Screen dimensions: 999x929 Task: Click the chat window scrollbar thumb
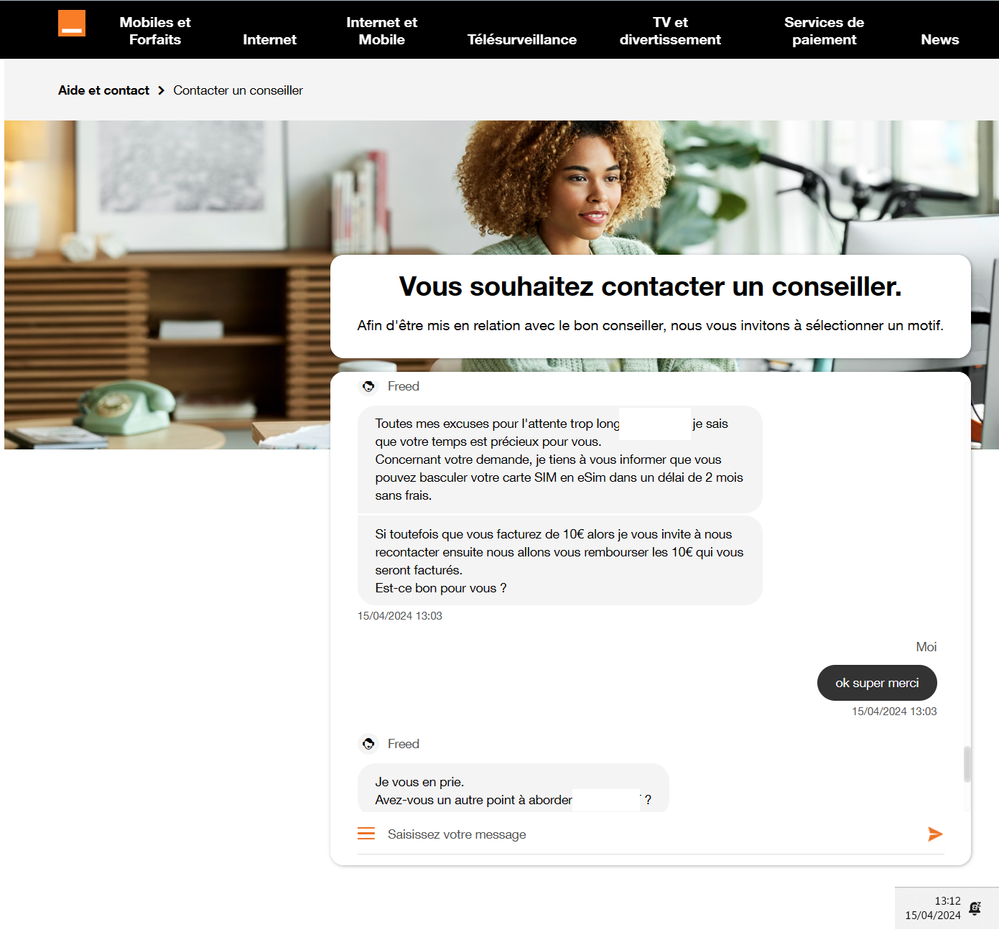click(967, 764)
